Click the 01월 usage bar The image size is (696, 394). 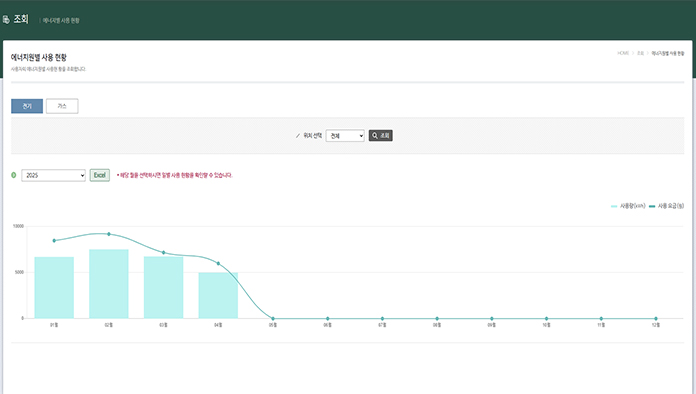coord(54,288)
